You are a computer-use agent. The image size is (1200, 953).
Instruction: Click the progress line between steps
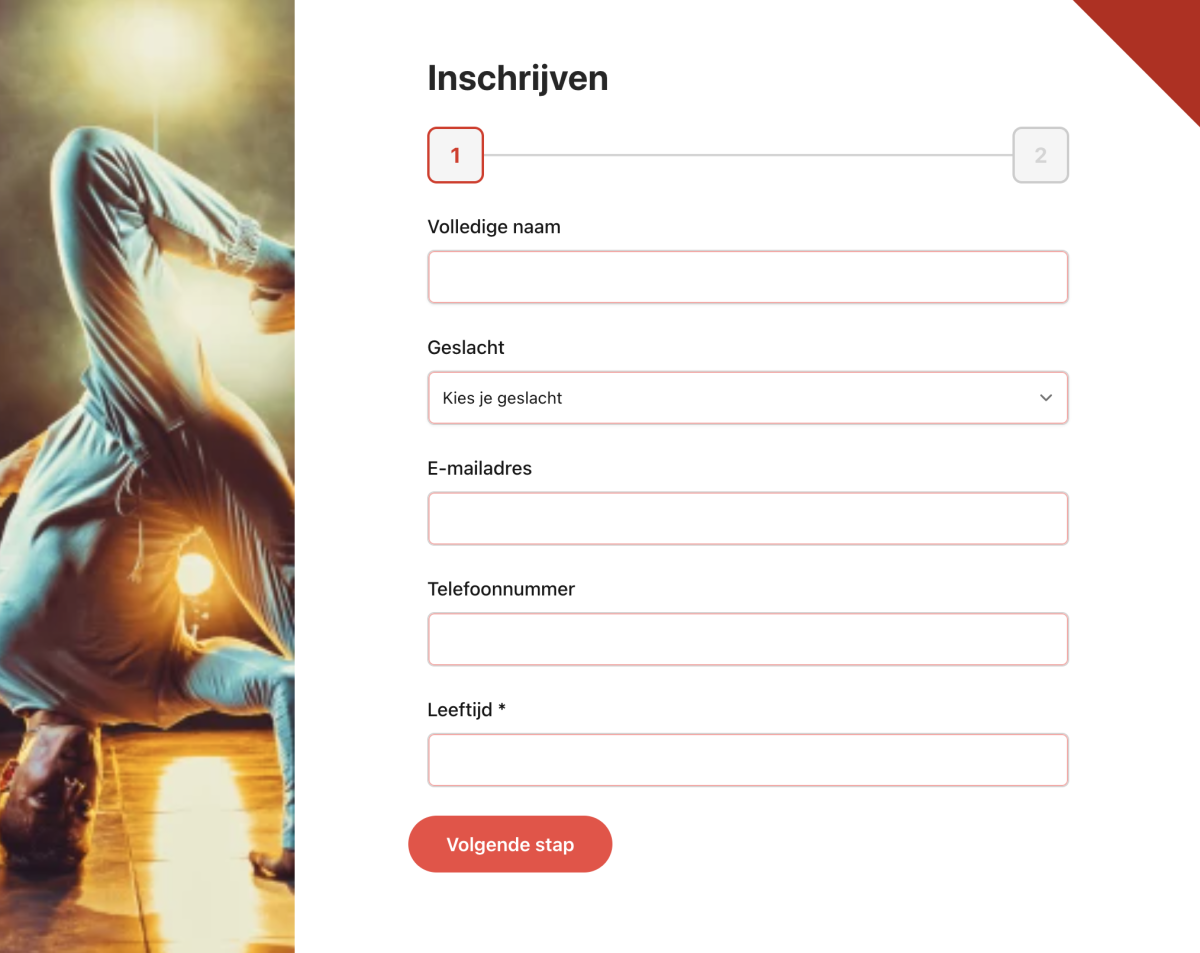click(x=748, y=155)
